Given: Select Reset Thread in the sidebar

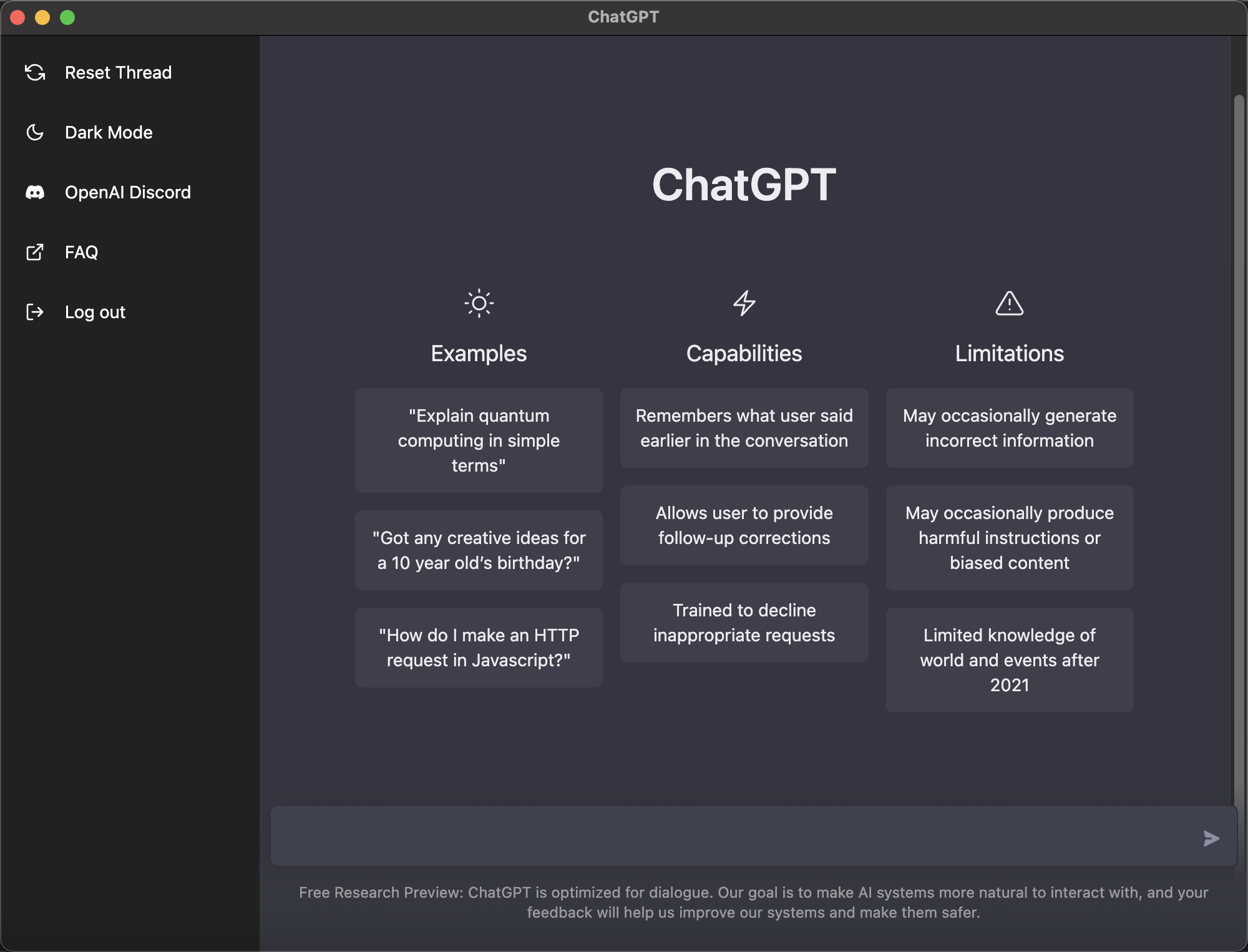Looking at the screenshot, I should [118, 72].
